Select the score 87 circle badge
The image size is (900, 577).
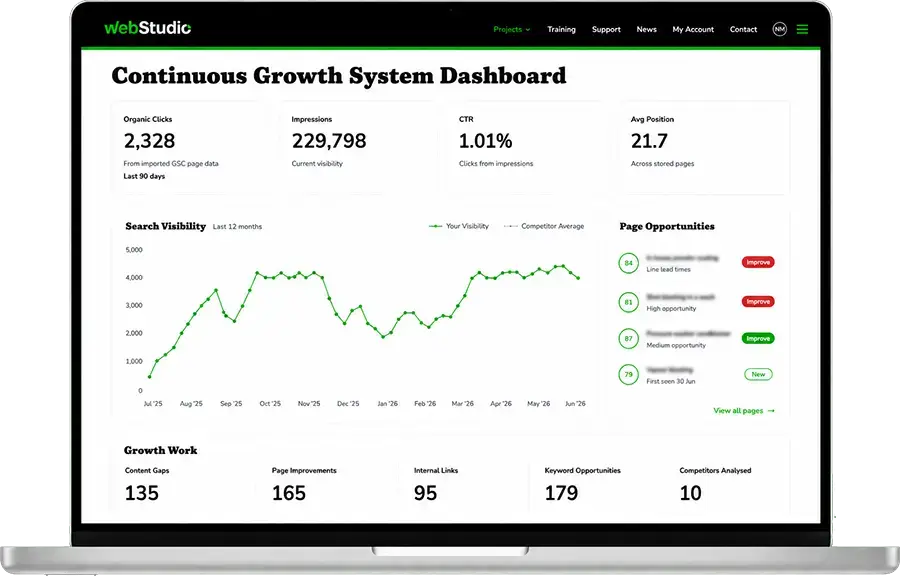coord(629,339)
